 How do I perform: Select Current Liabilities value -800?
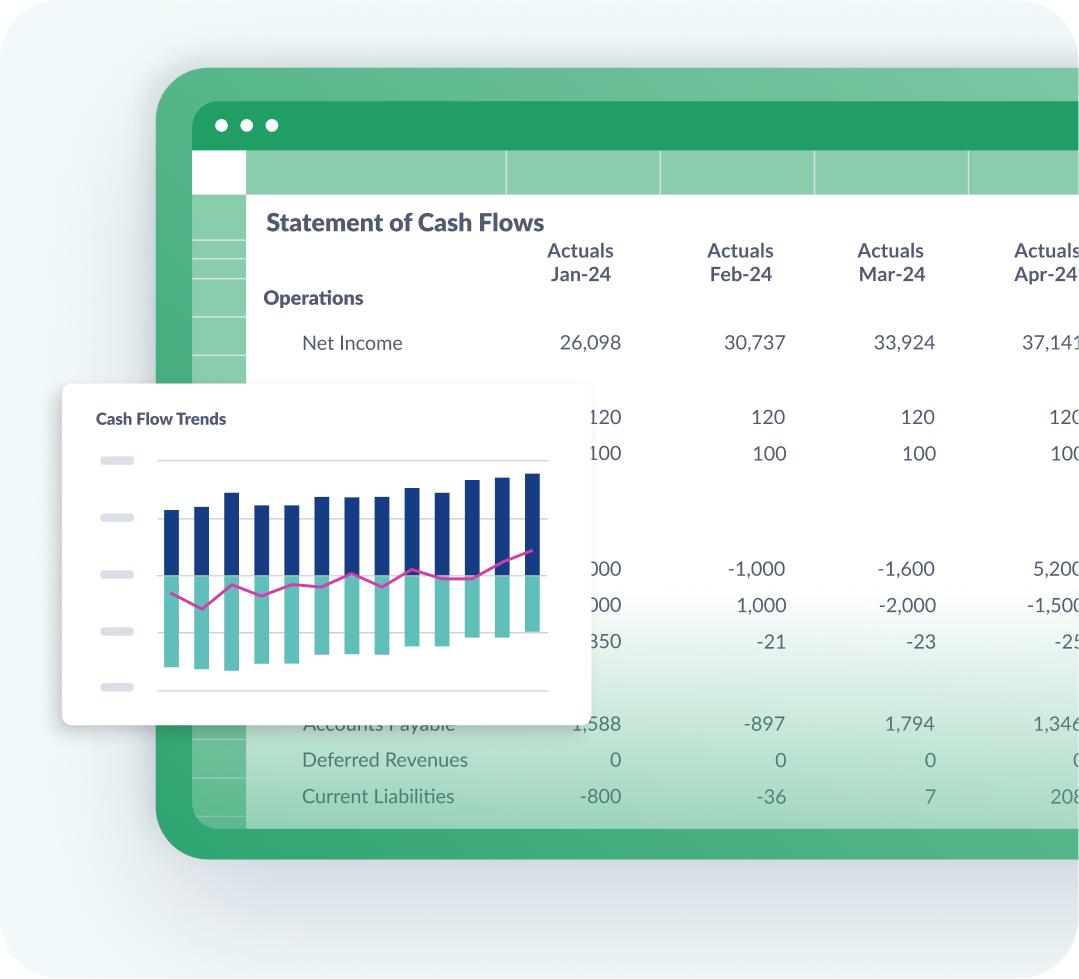click(x=600, y=797)
